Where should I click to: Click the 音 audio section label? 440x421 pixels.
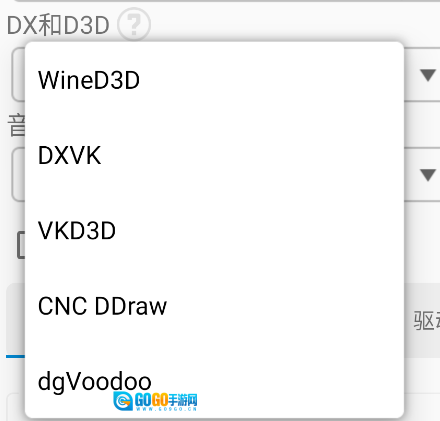point(16,125)
